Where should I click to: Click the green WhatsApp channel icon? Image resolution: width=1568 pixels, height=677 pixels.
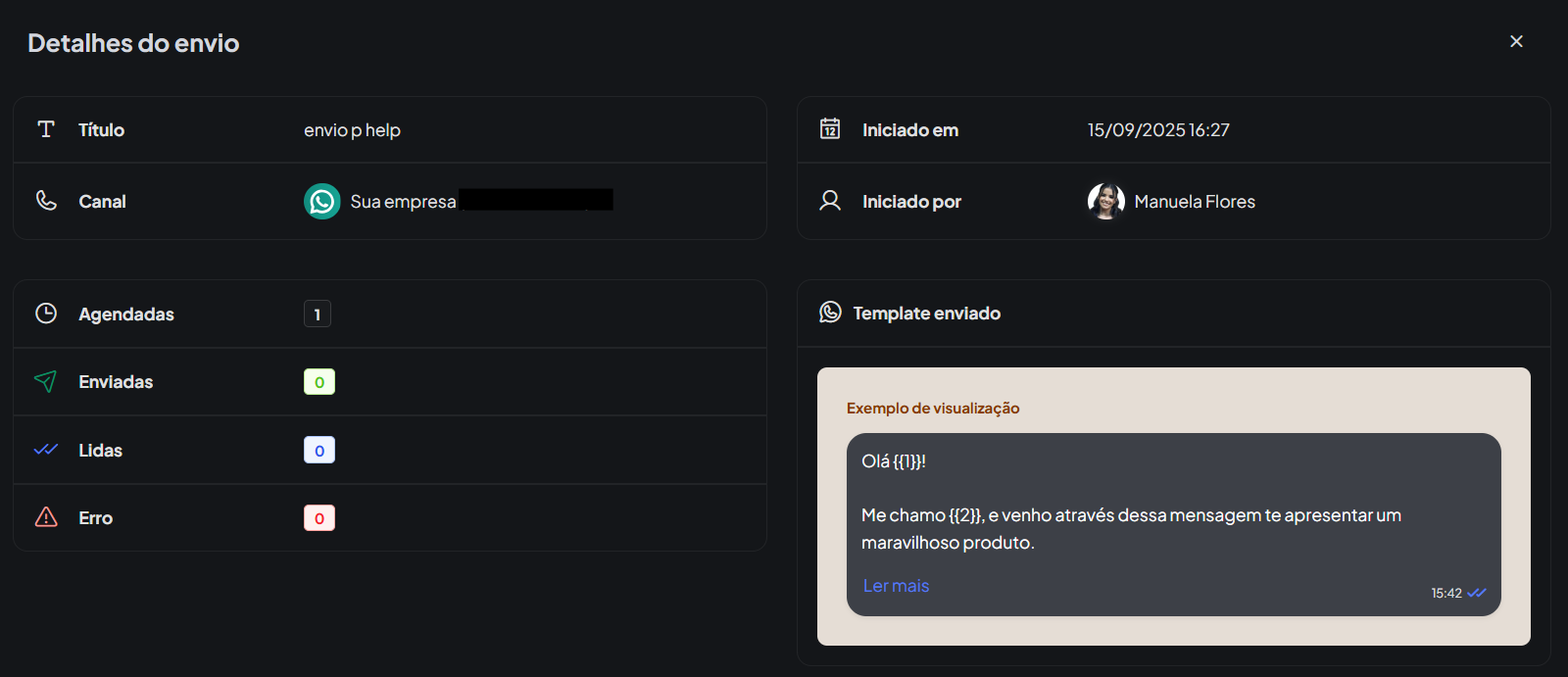coord(321,201)
